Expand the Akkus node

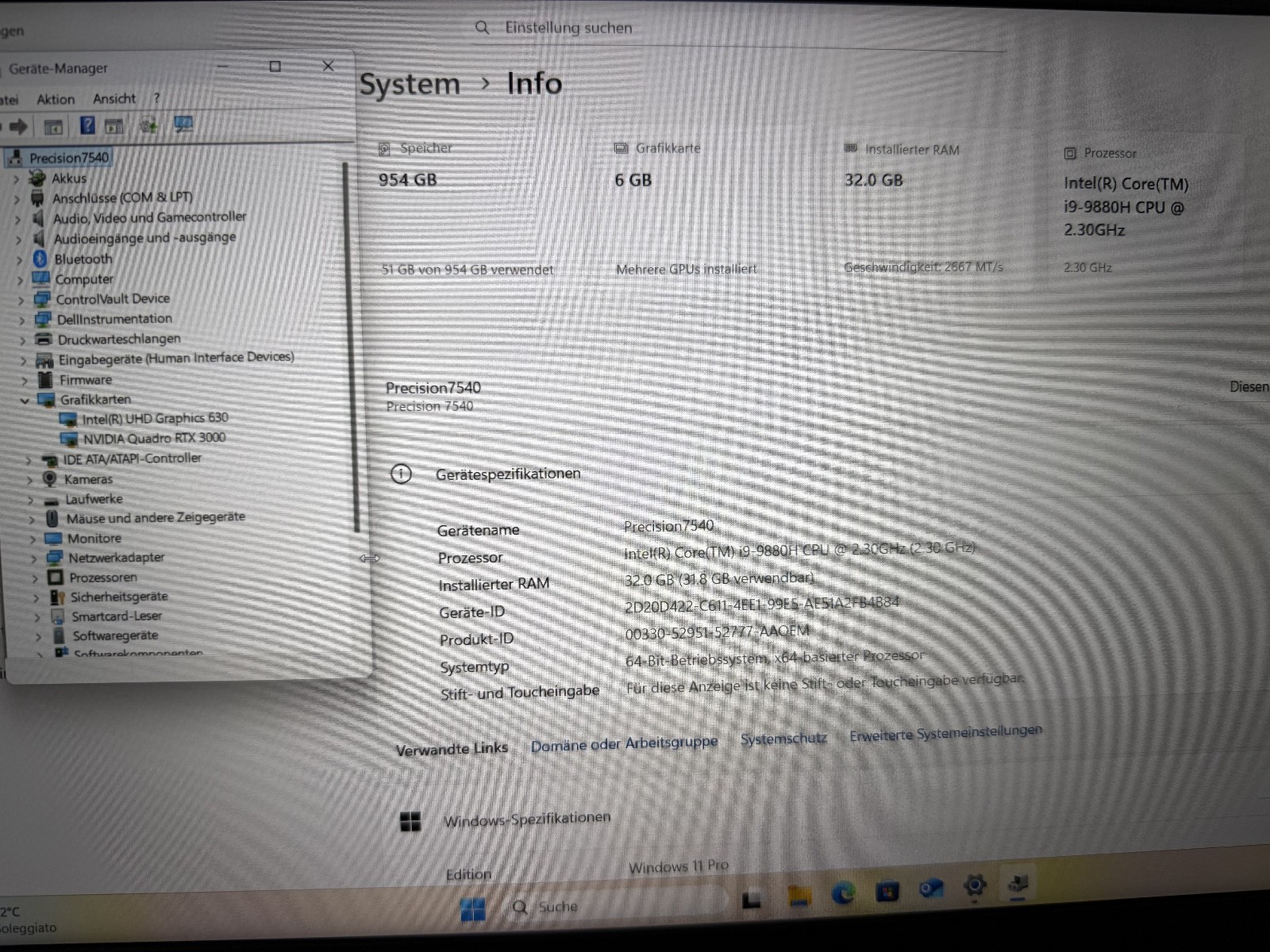pyautogui.click(x=17, y=179)
